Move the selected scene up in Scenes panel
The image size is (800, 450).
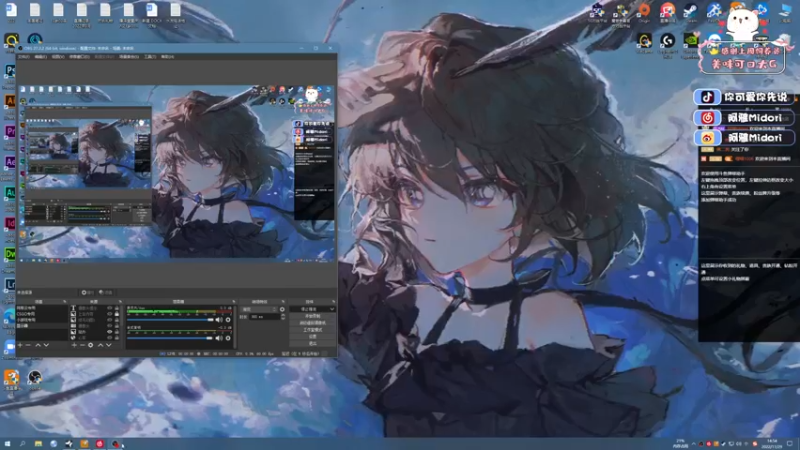[x=38, y=345]
